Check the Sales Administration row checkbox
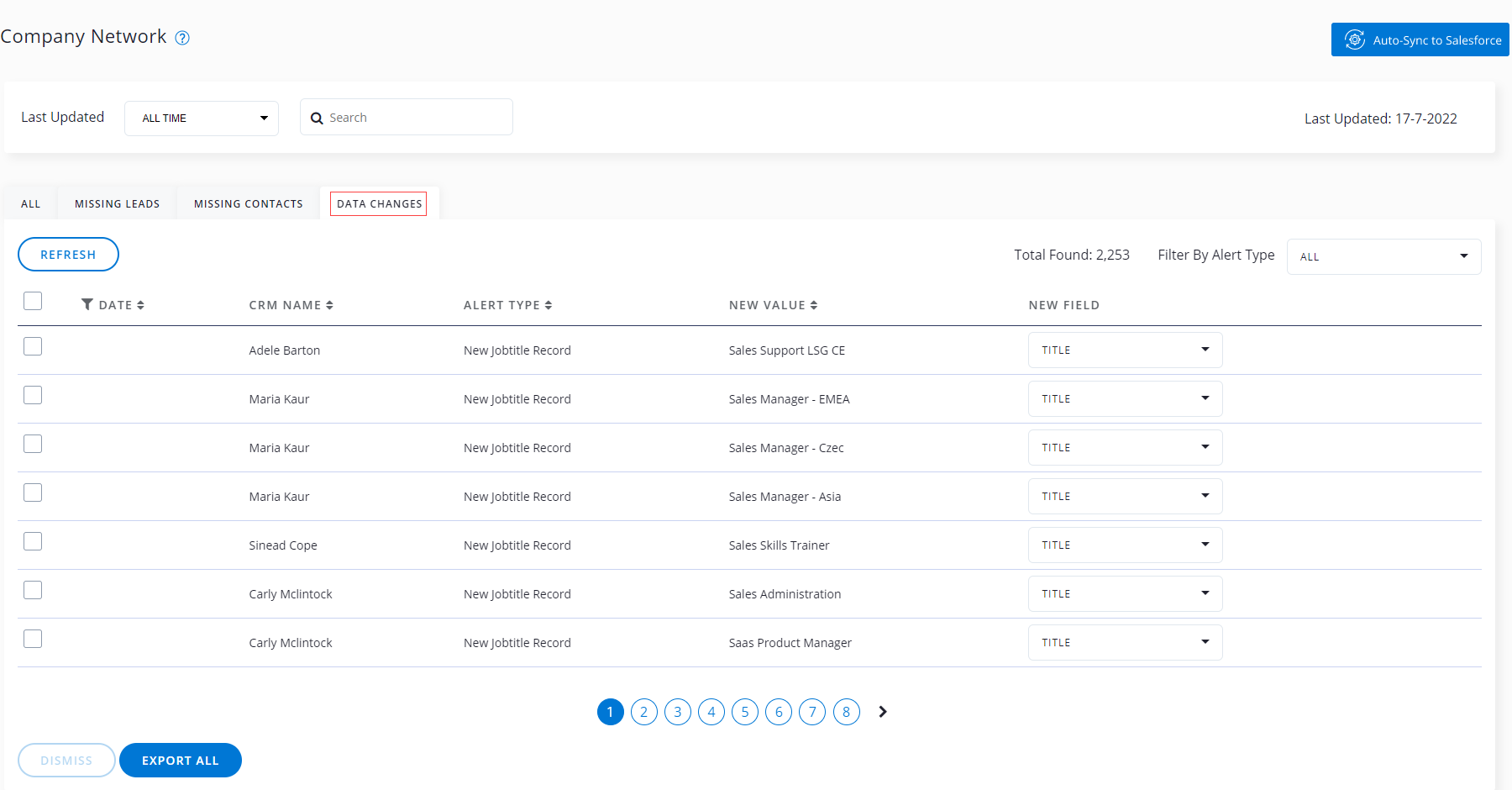The image size is (1512, 790). point(33,590)
